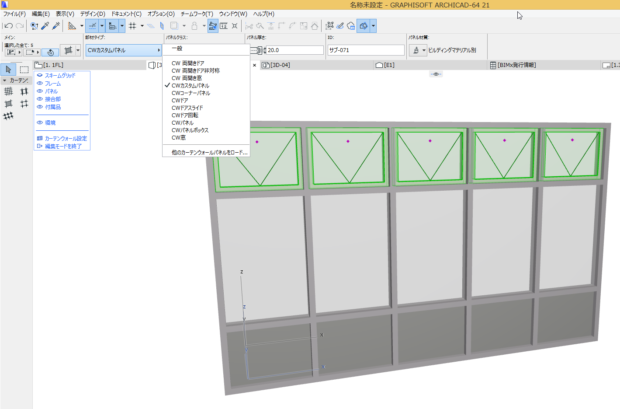Toggle 環境 visibility eye icon
This screenshot has width=620, height=409.
pyautogui.click(x=40, y=122)
